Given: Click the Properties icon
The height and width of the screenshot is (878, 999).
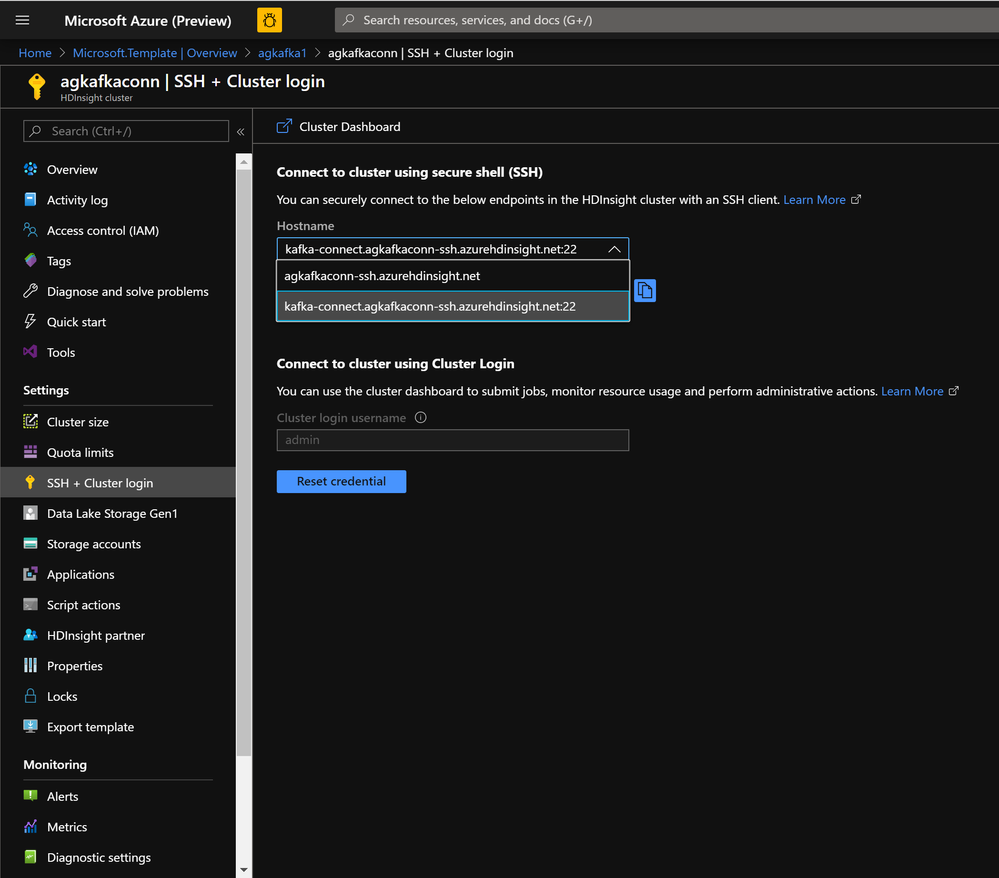Looking at the screenshot, I should click(30, 665).
